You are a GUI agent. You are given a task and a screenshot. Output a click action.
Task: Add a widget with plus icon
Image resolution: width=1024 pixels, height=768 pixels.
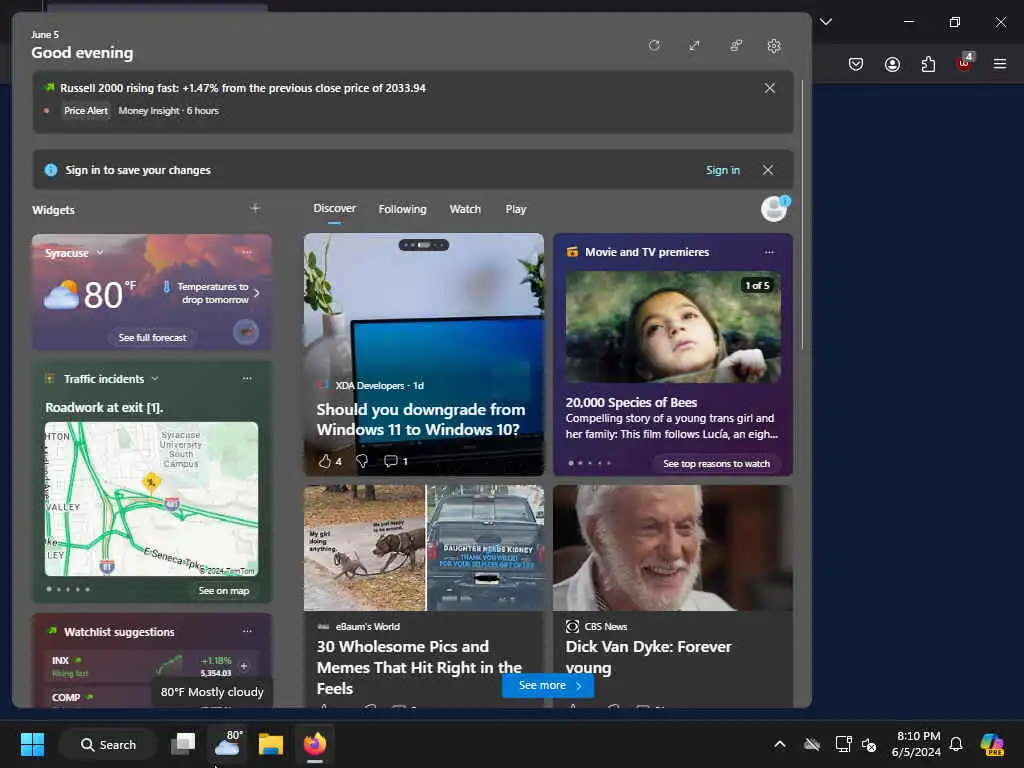[x=255, y=208]
